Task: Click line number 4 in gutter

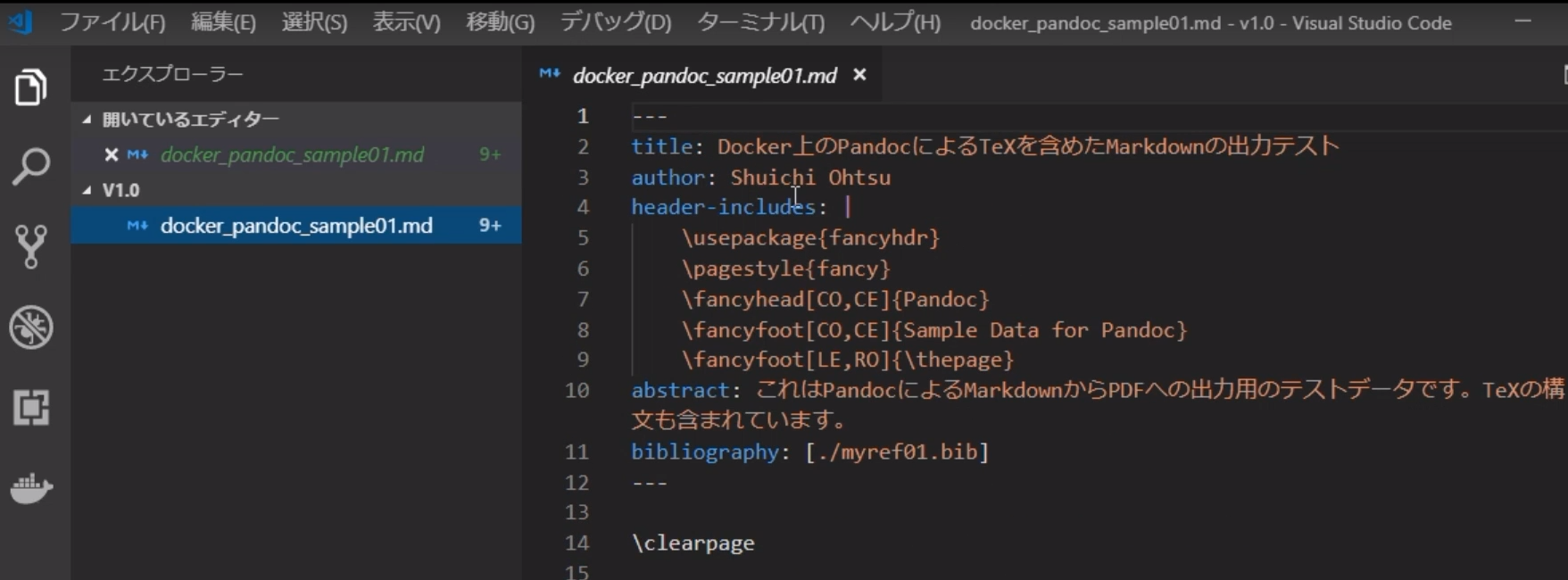Action: click(583, 207)
